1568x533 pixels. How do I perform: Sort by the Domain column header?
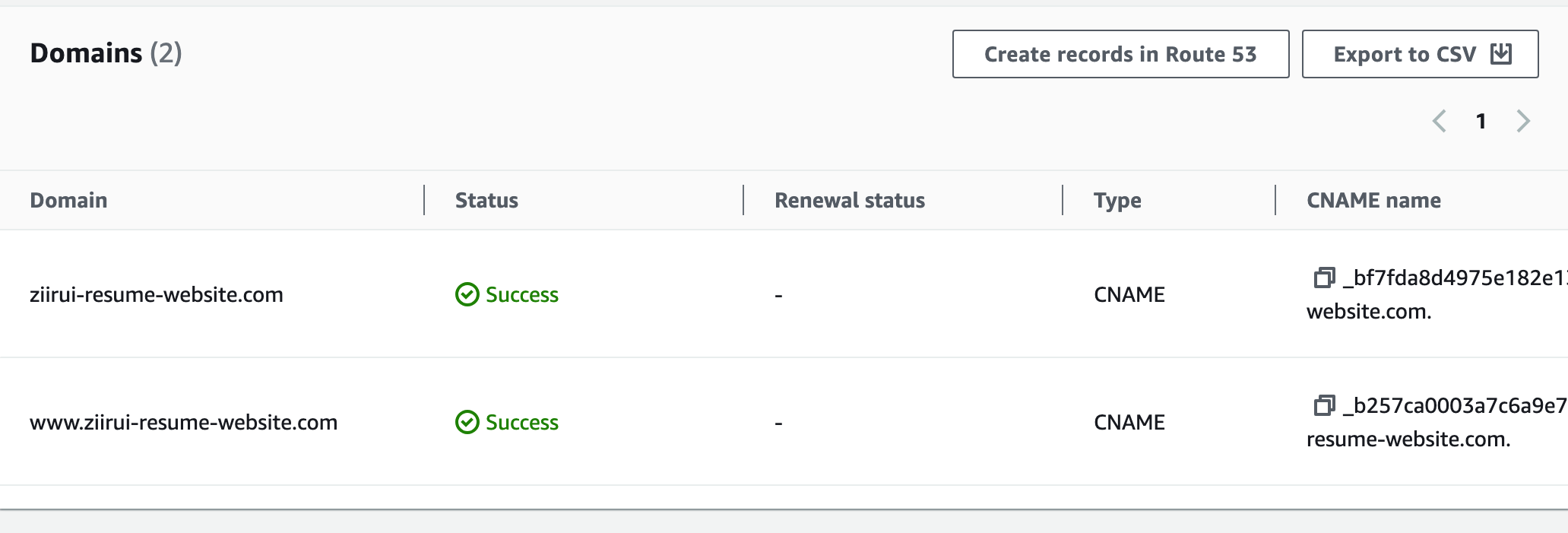tap(68, 200)
